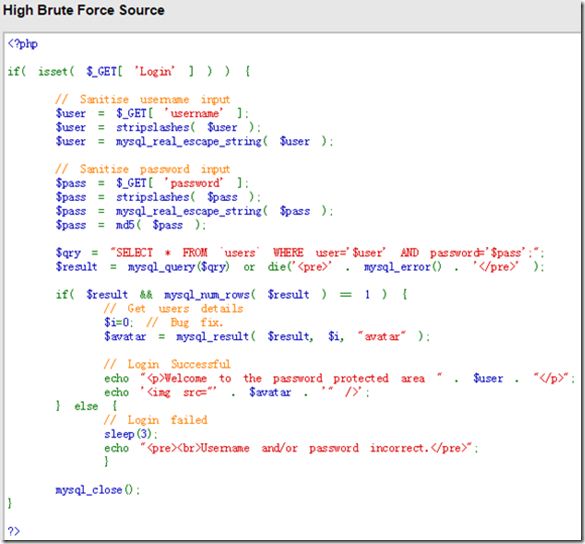Click the echo 'Welcome to the password protected area' line

coord(340,378)
